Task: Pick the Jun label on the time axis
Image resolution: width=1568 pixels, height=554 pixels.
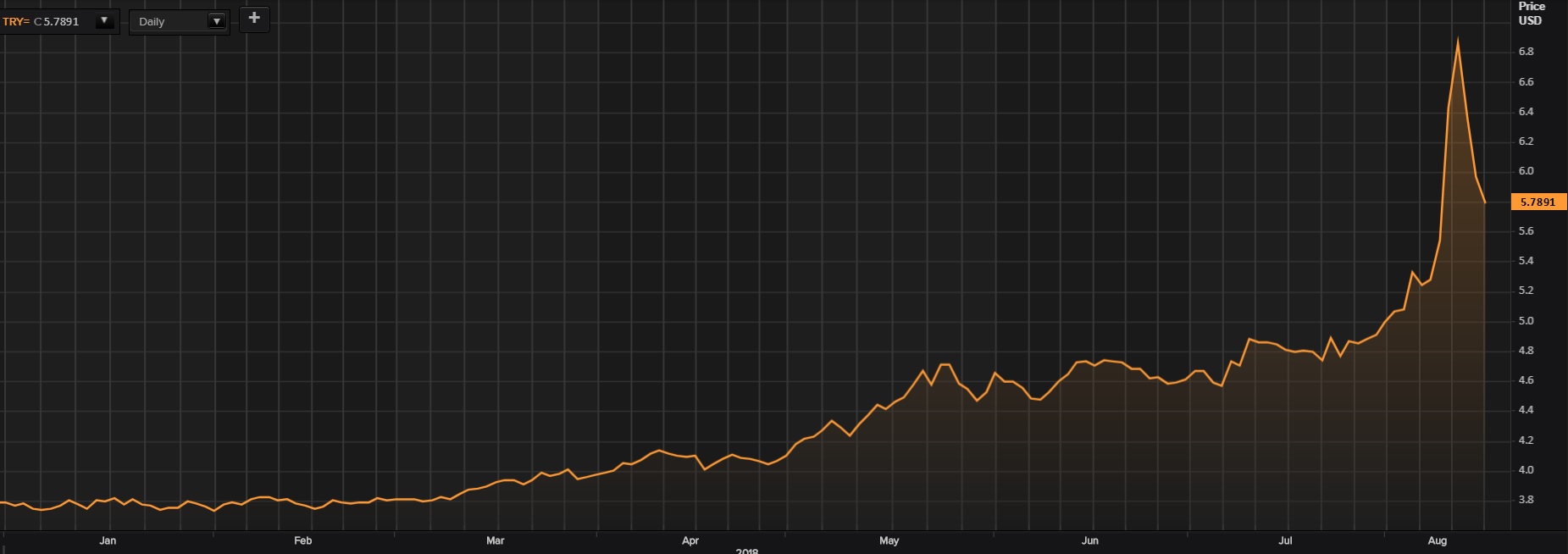Action: (1090, 540)
